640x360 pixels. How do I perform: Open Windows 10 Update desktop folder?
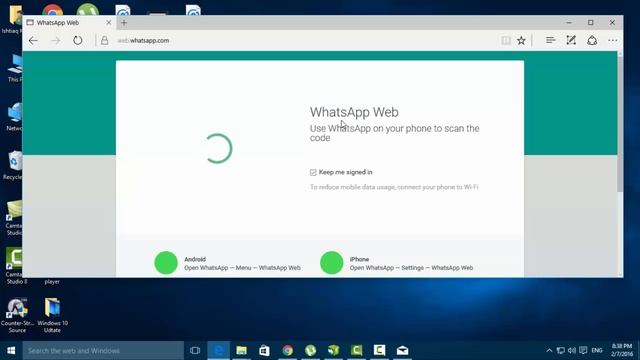[53, 316]
